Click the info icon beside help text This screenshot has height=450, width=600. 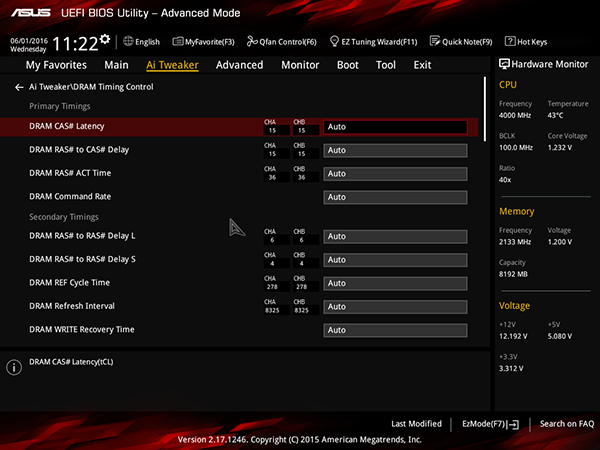(14, 367)
